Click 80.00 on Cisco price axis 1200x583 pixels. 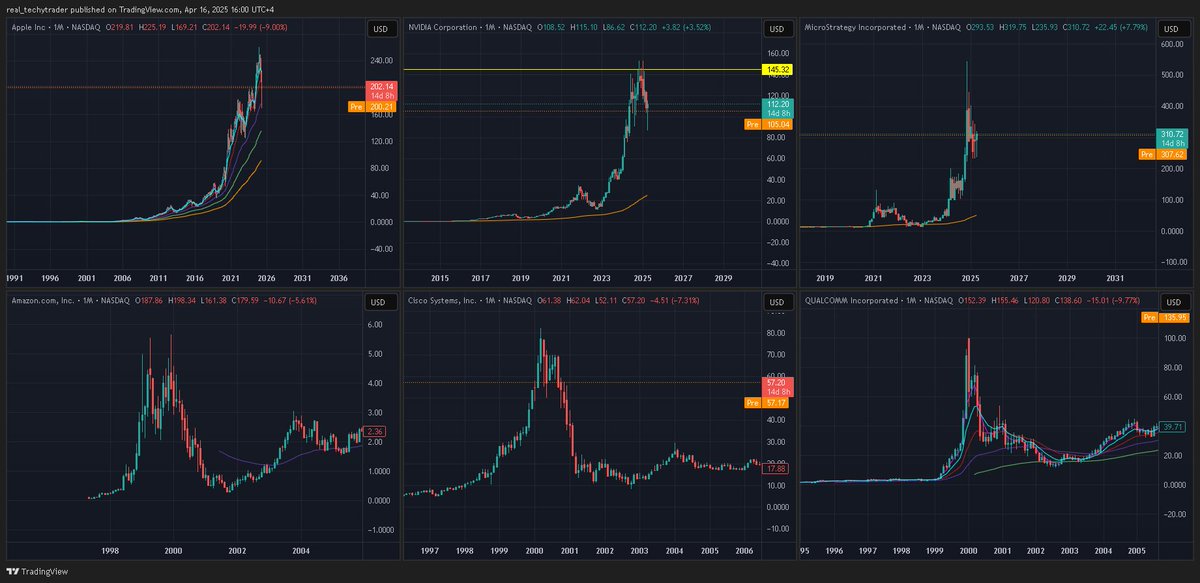[x=774, y=332]
